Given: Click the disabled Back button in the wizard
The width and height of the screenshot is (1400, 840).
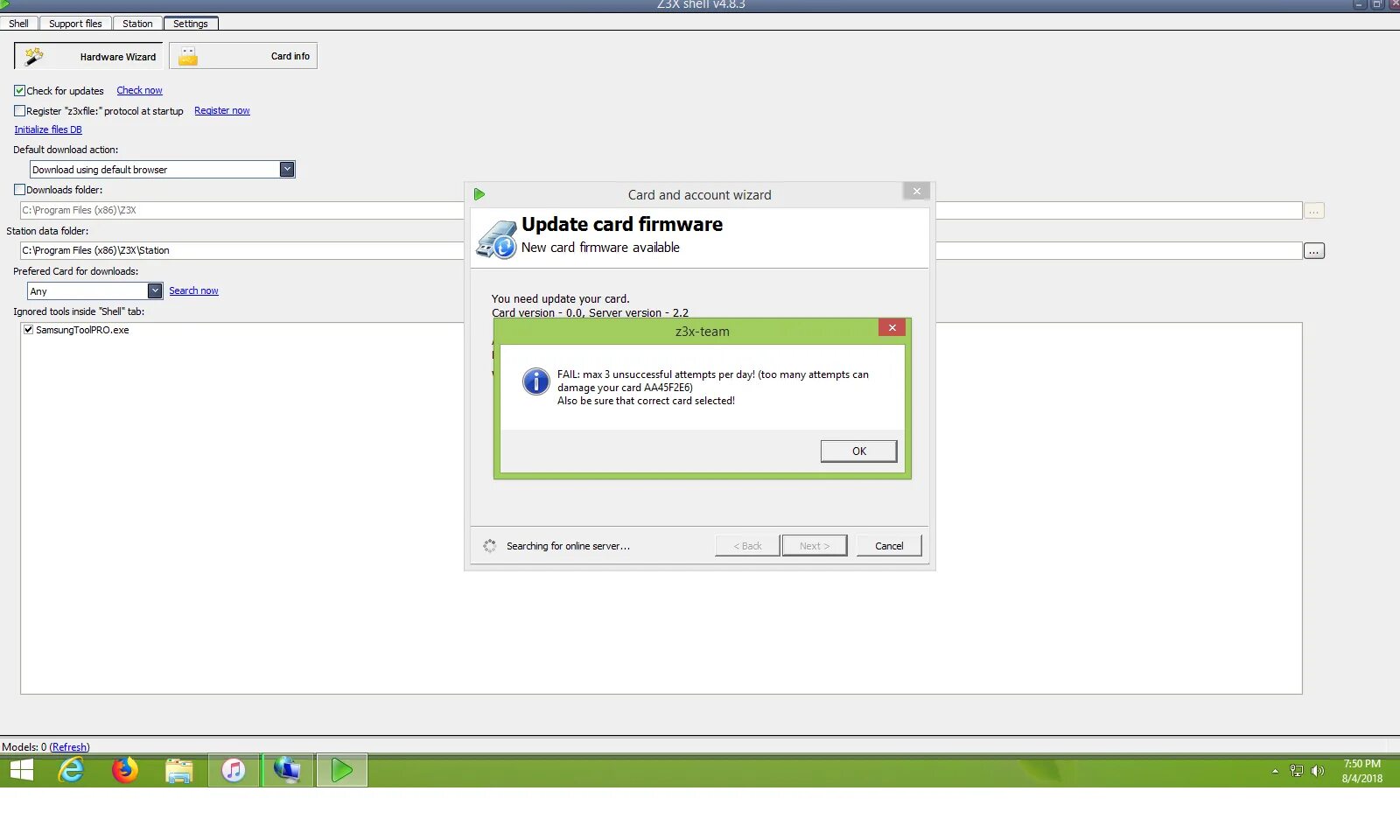Looking at the screenshot, I should [x=747, y=545].
